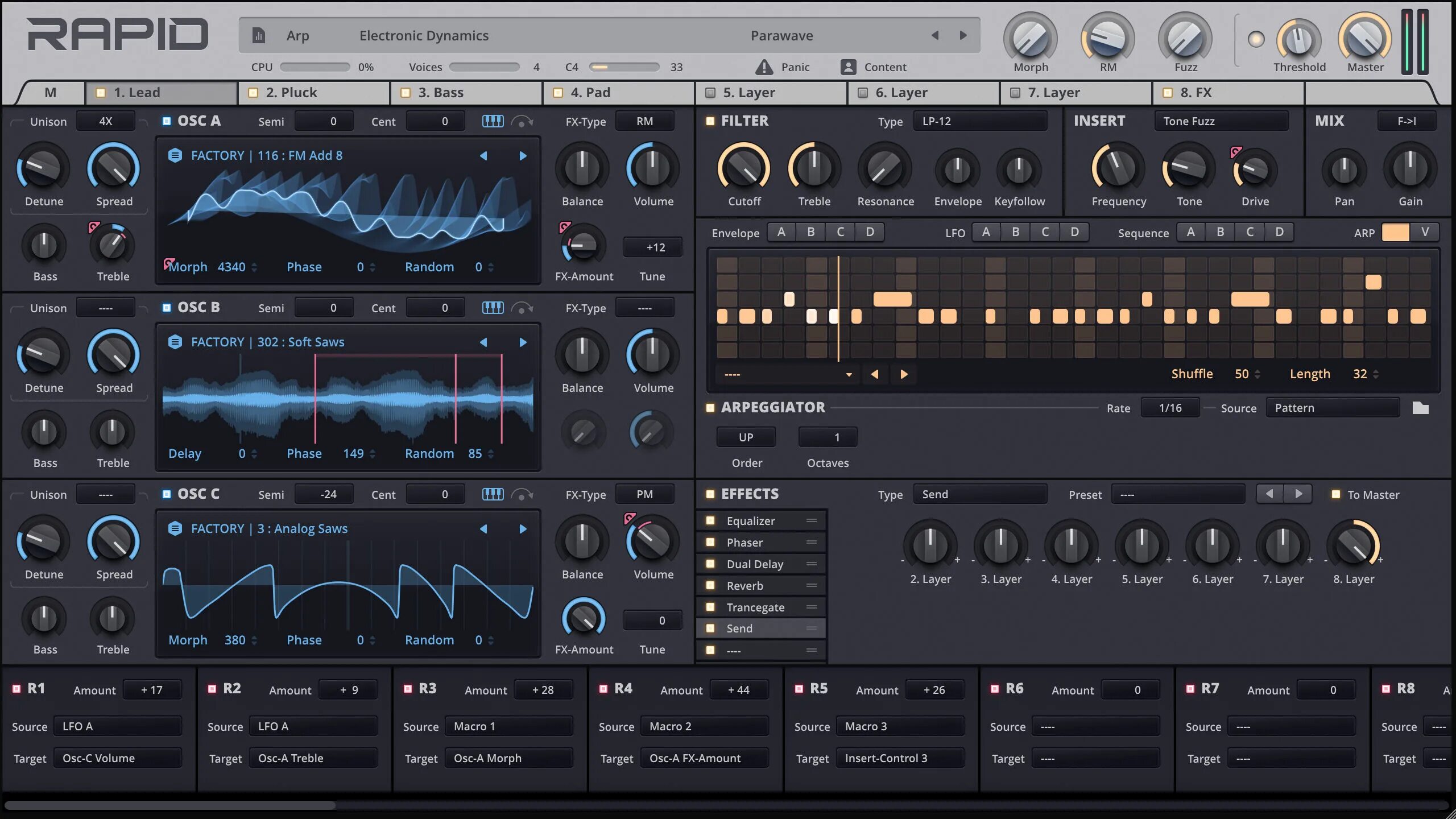1456x819 pixels.
Task: Go to next arp sequence pattern
Action: (904, 374)
